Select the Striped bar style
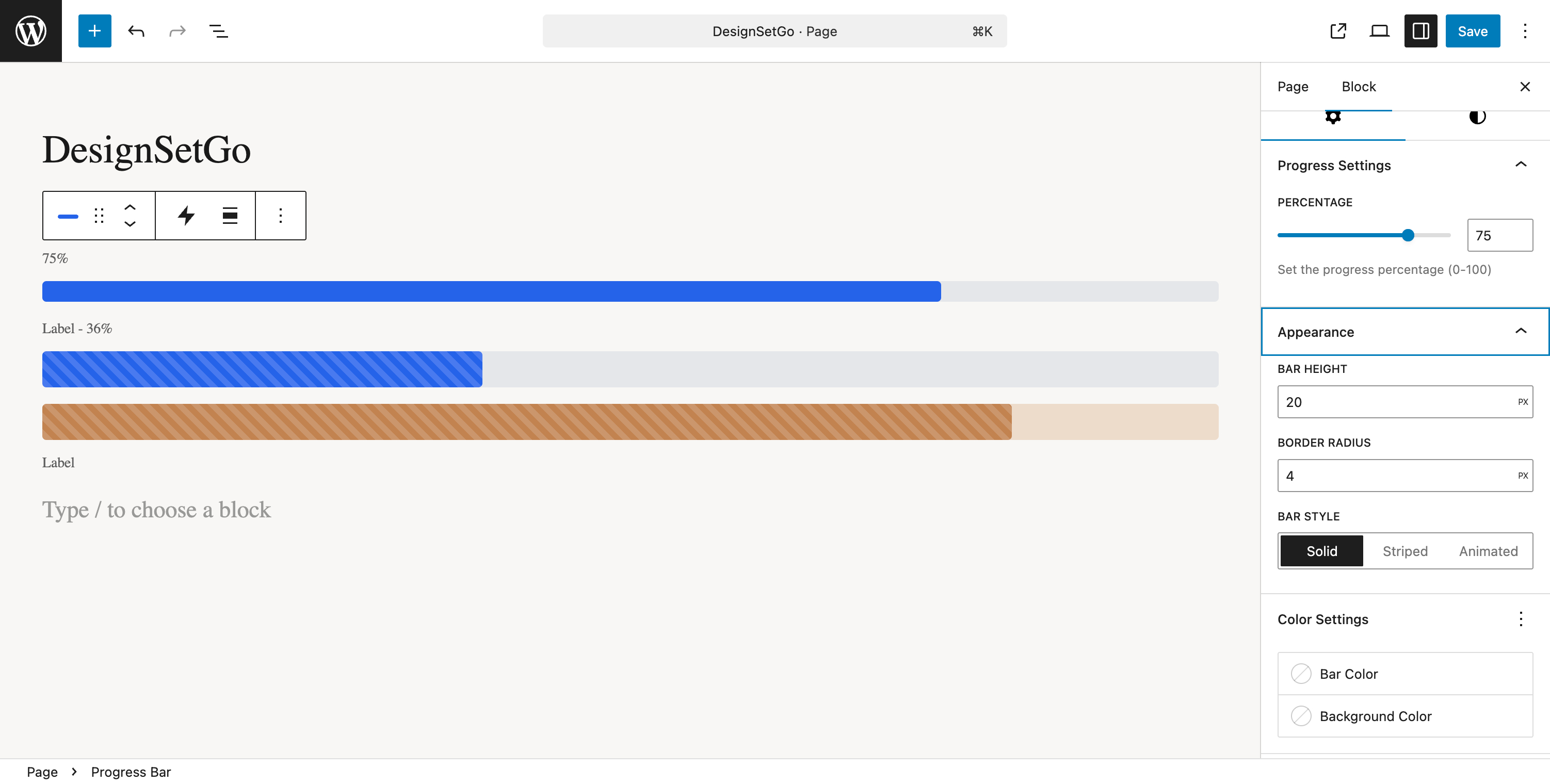The width and height of the screenshot is (1550, 784). [1404, 550]
